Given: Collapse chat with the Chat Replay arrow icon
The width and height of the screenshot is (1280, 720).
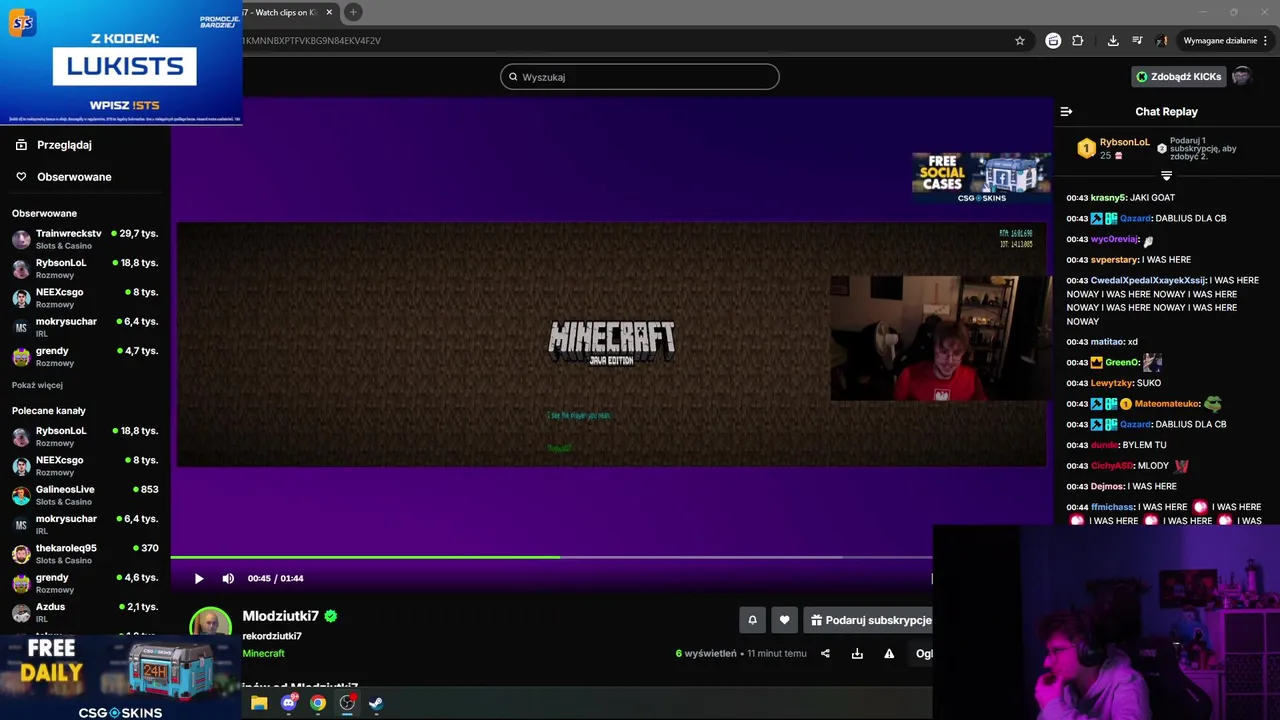Looking at the screenshot, I should pyautogui.click(x=1066, y=112).
